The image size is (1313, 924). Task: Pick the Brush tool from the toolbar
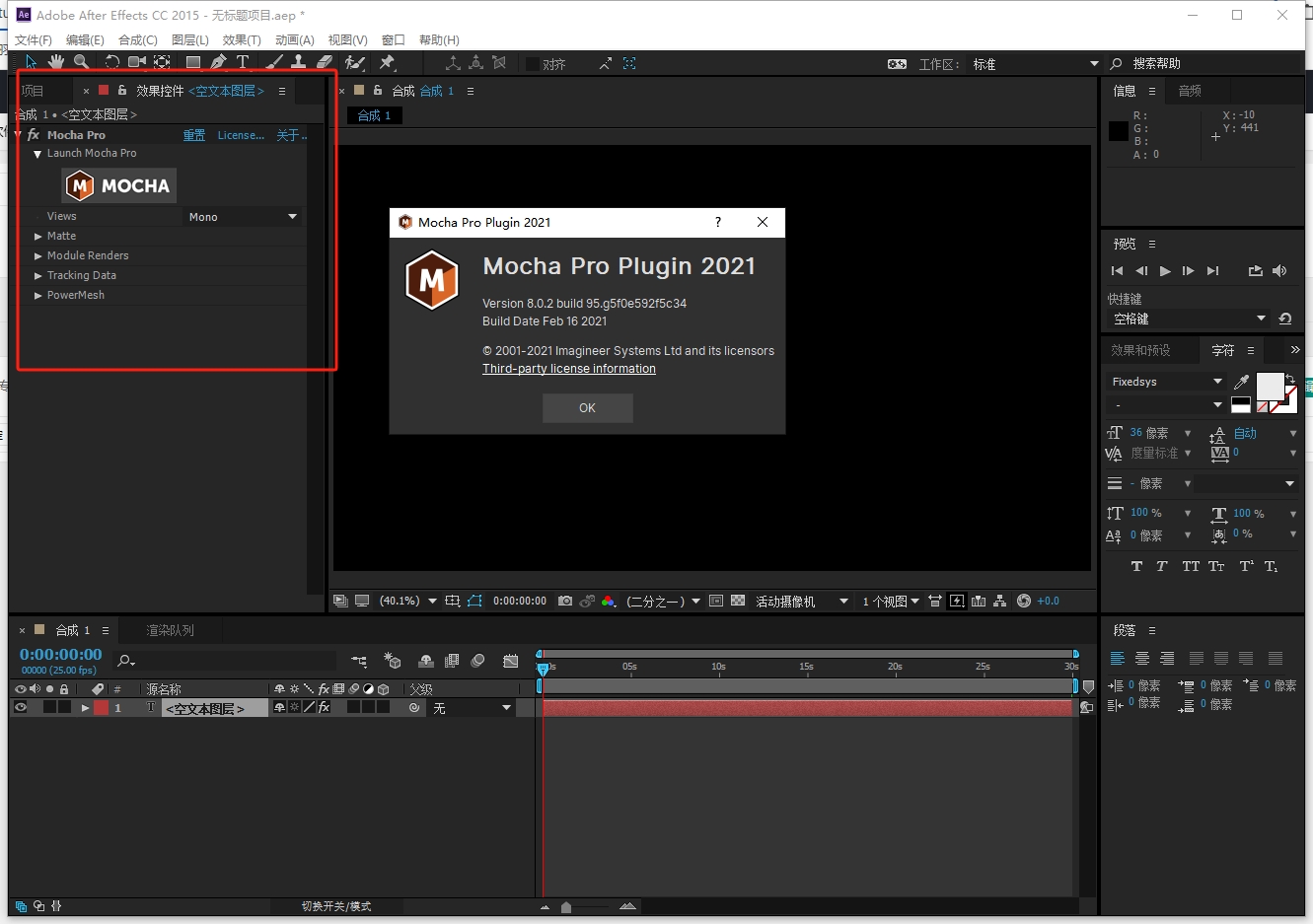(273, 61)
